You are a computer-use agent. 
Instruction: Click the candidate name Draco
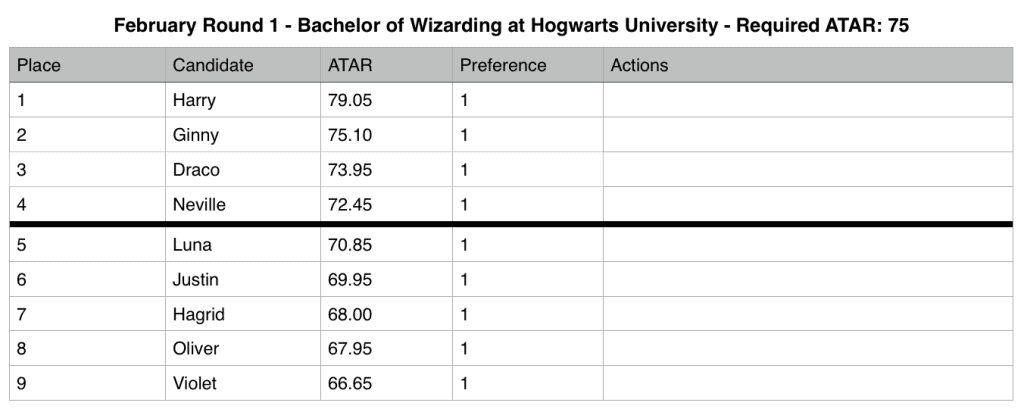[196, 170]
